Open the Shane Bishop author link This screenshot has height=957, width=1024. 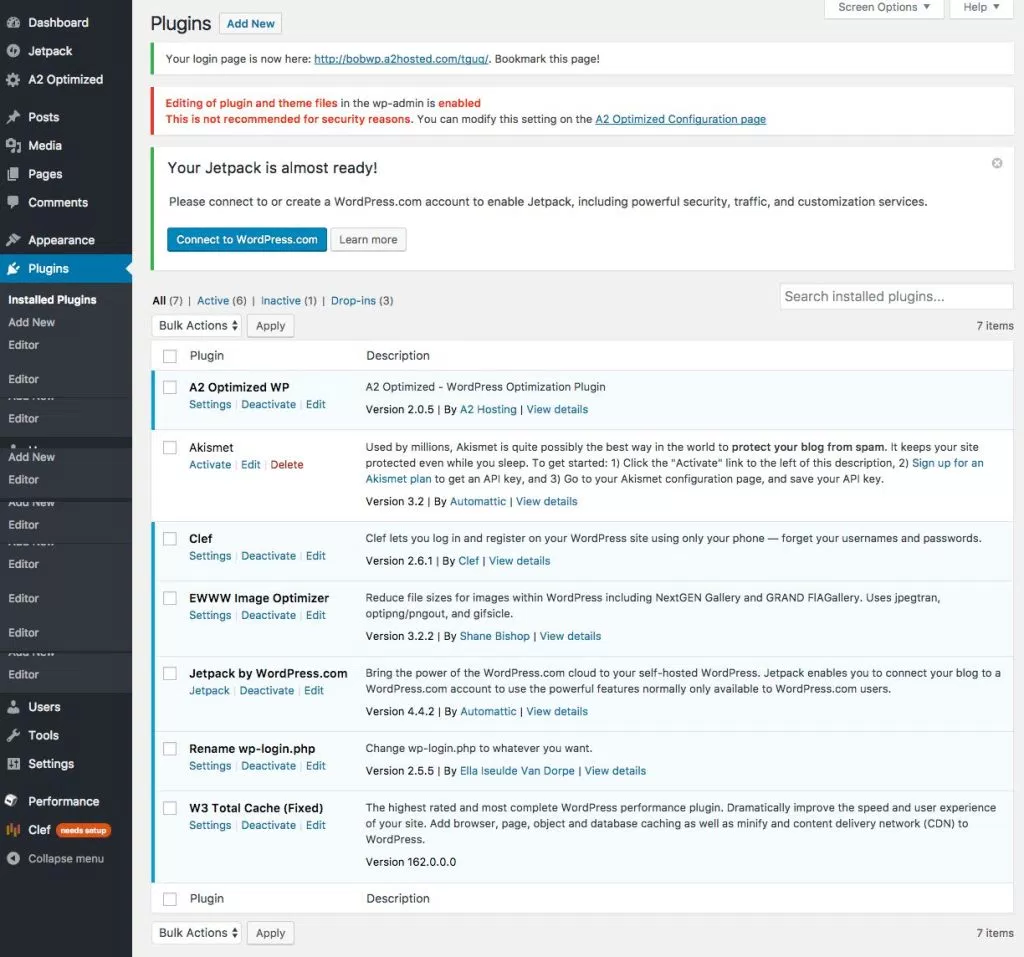point(494,636)
